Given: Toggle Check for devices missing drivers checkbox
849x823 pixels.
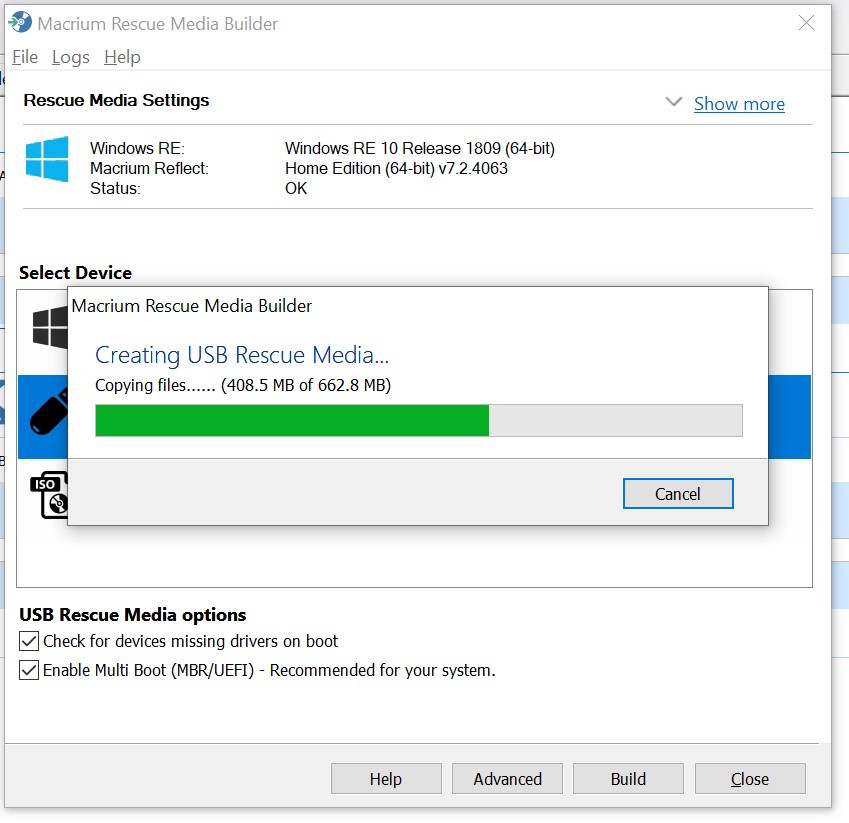Looking at the screenshot, I should tap(29, 641).
